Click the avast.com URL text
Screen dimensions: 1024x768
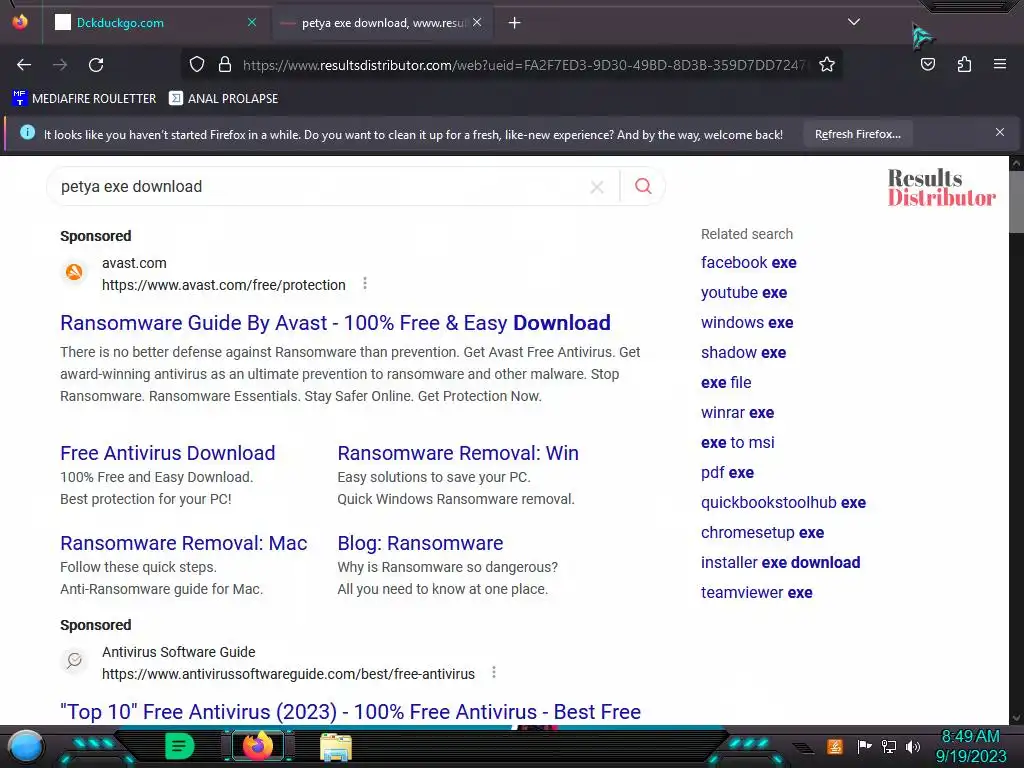[x=223, y=285]
